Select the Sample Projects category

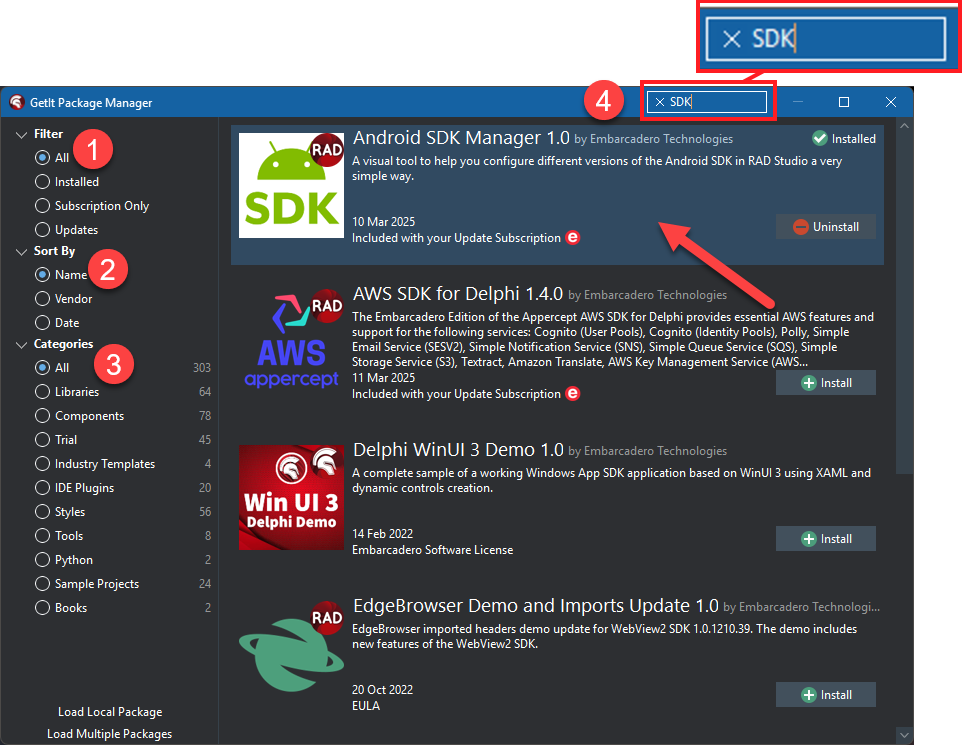(87, 583)
